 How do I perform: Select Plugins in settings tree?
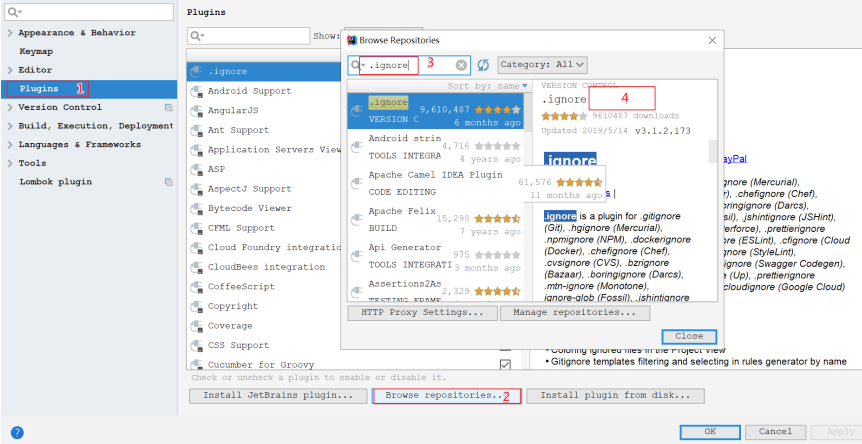[89, 89]
